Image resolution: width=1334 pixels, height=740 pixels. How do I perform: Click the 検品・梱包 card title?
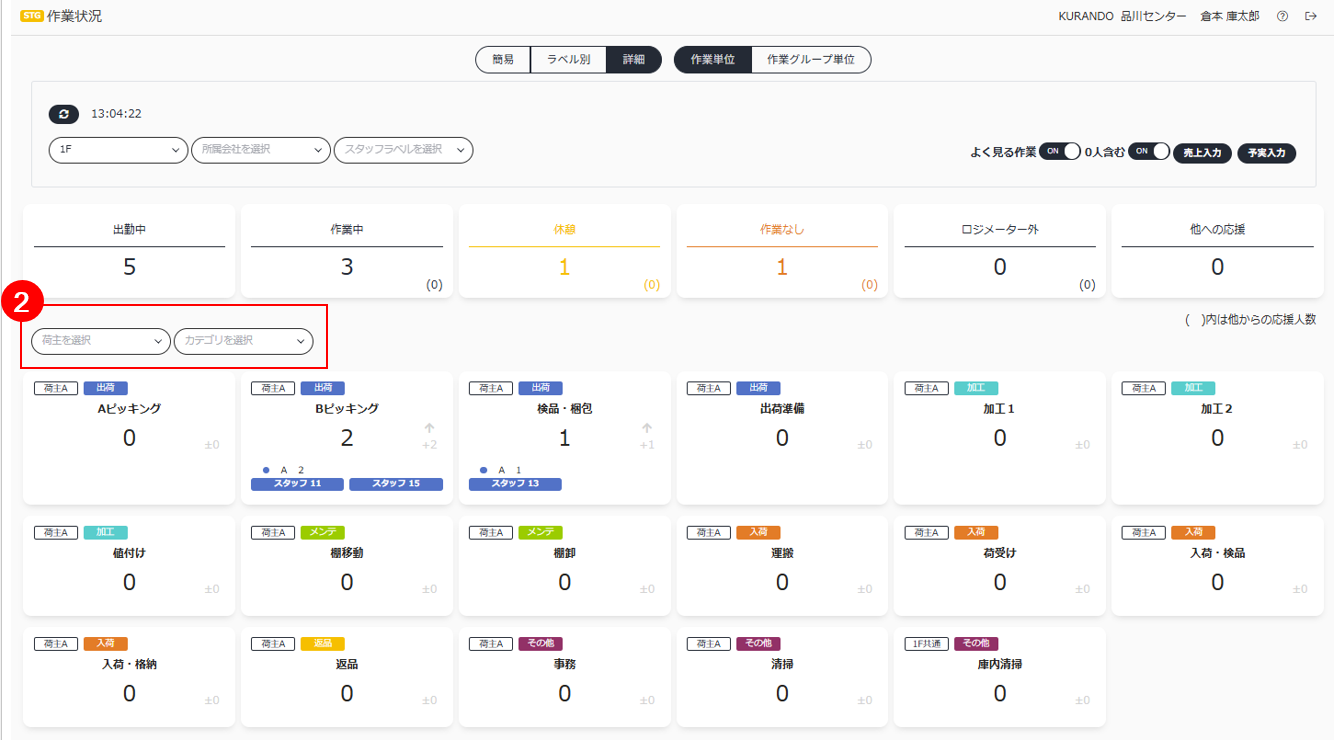pos(564,409)
